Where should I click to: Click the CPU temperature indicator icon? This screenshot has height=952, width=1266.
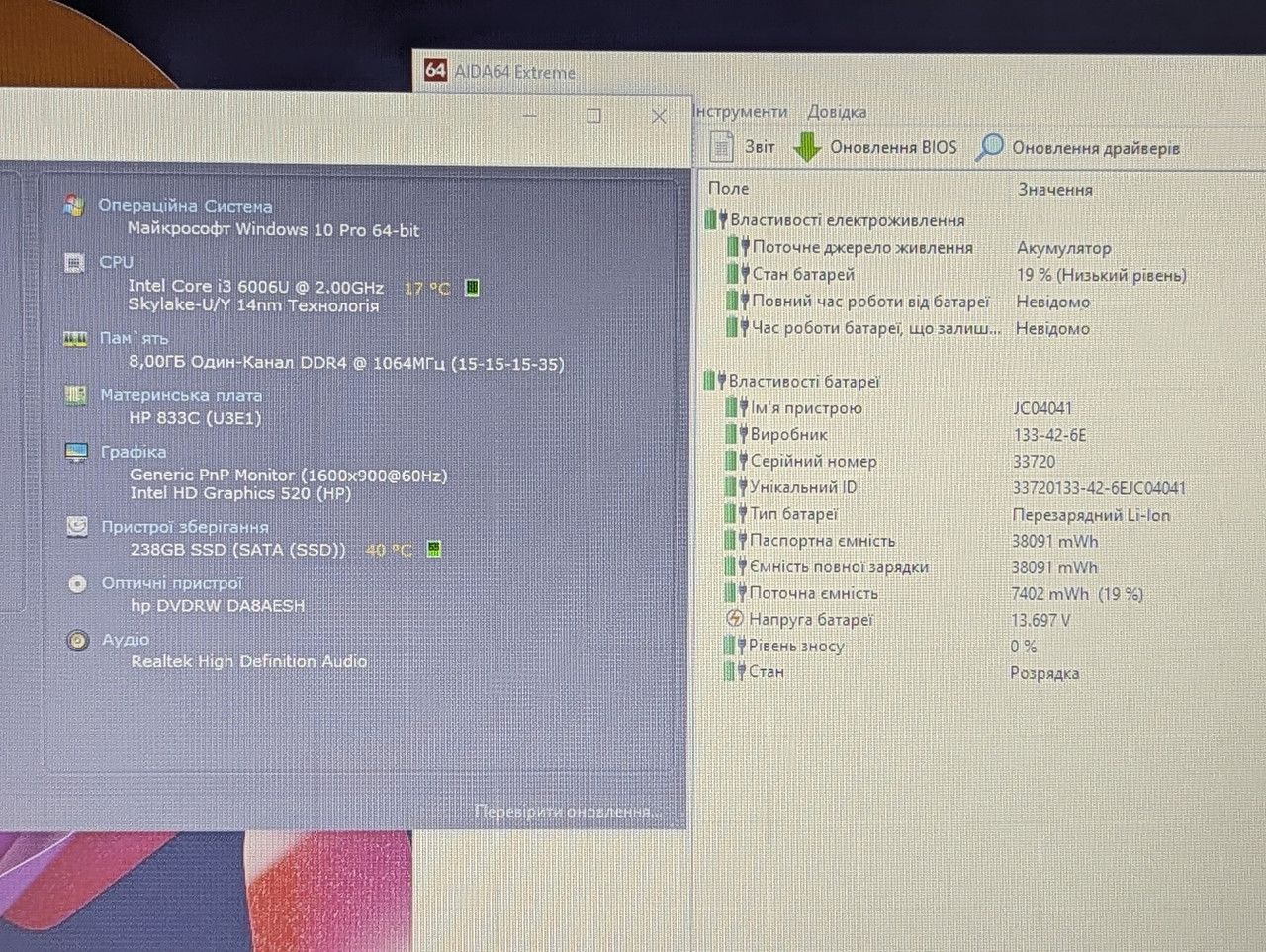pos(473,287)
